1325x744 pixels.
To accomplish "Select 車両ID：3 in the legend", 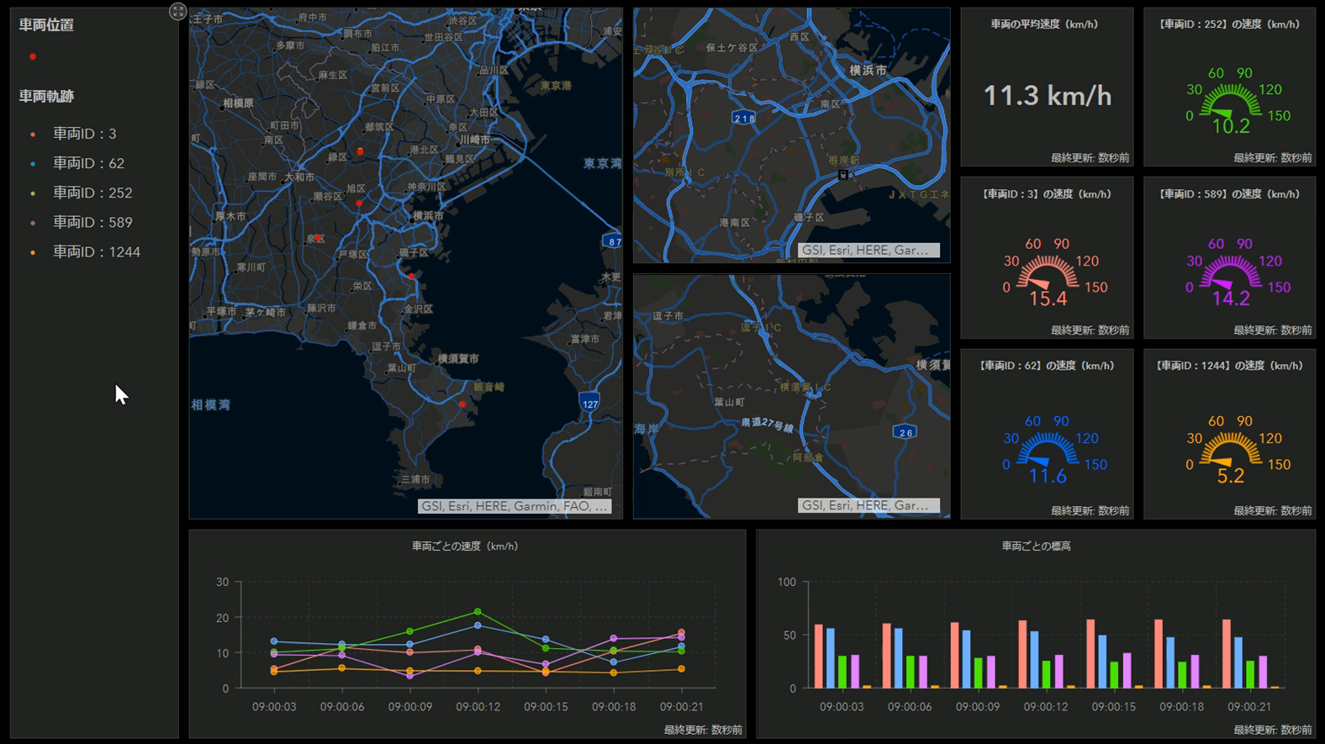I will tap(85, 134).
